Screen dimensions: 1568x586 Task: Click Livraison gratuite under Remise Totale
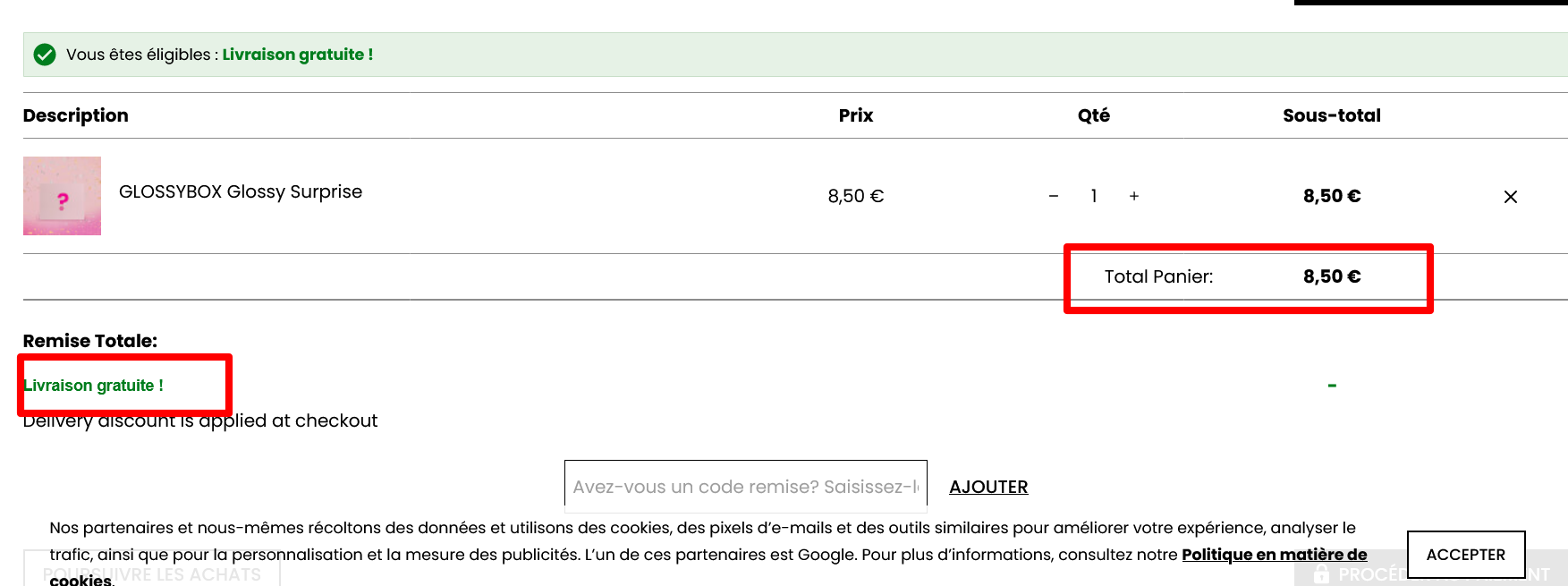(93, 385)
